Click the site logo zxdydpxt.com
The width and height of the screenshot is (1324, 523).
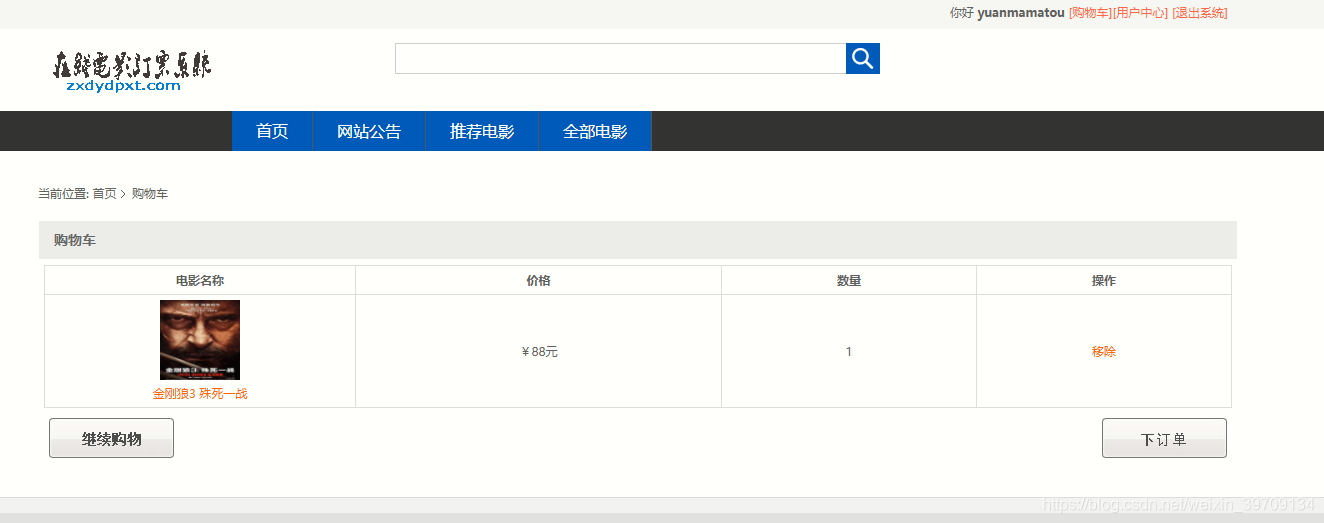[x=132, y=72]
